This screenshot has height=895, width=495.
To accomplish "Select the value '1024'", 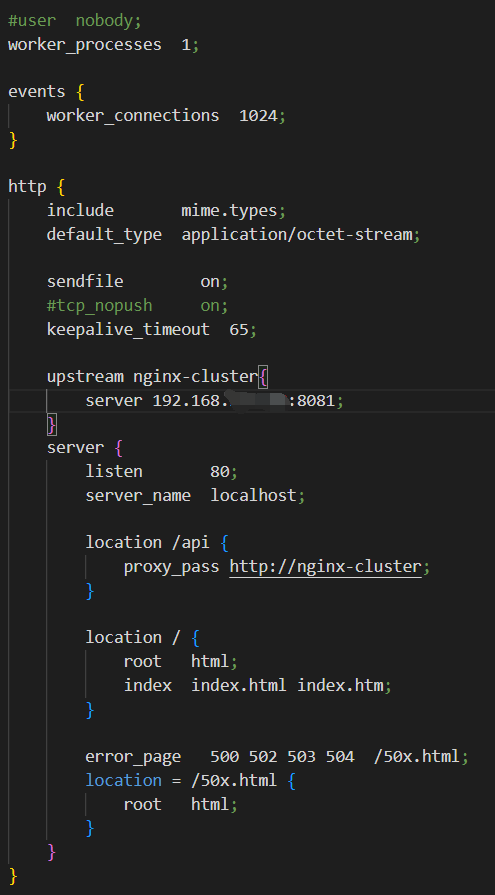I will click(x=258, y=116).
